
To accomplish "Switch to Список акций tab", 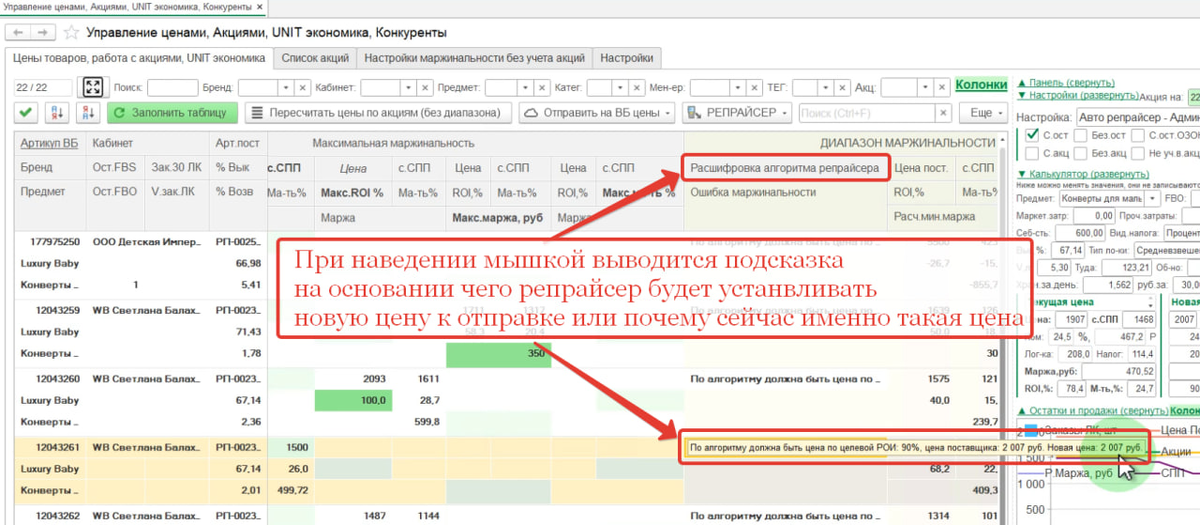I will point(314,58).
